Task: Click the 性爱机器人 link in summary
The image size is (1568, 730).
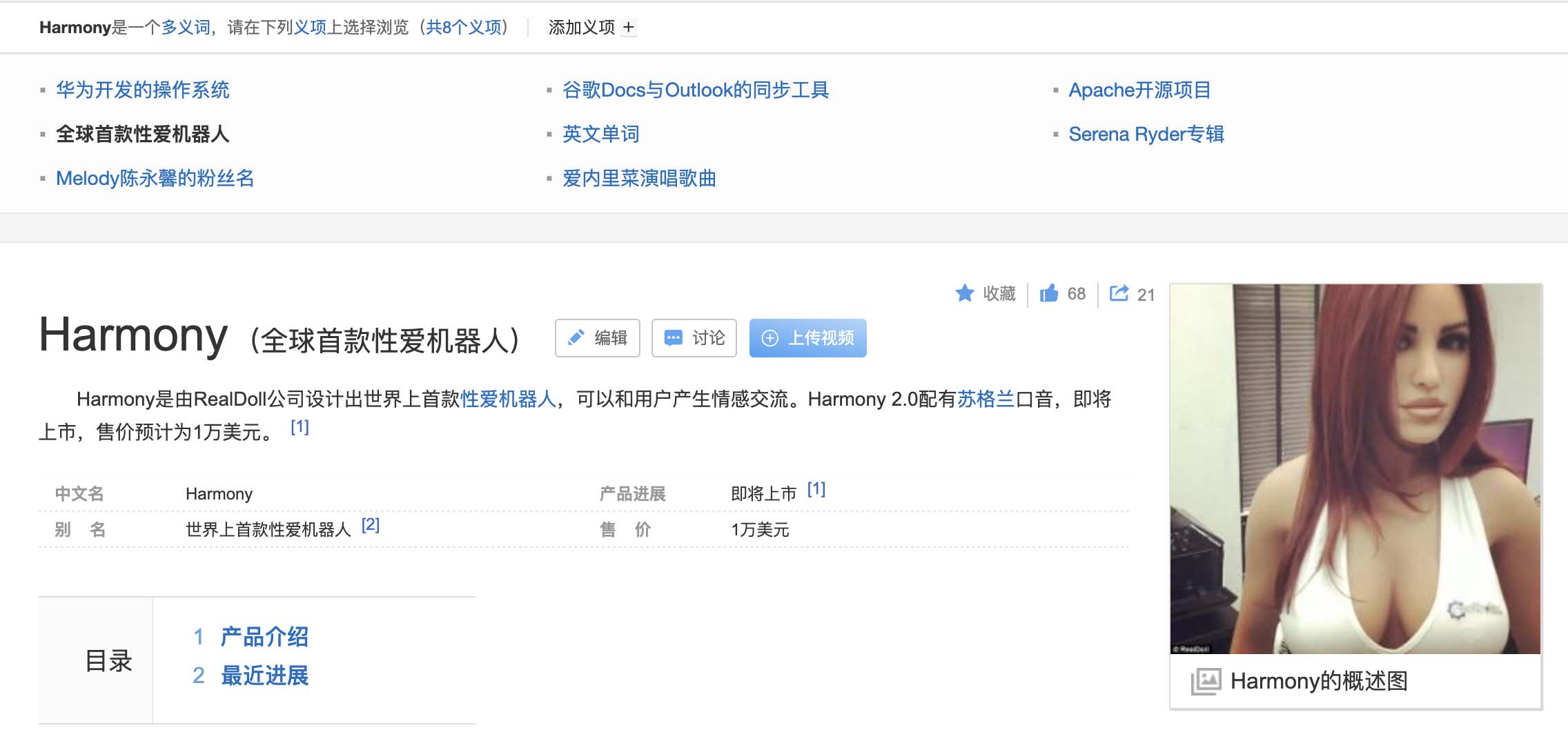Action: 508,399
